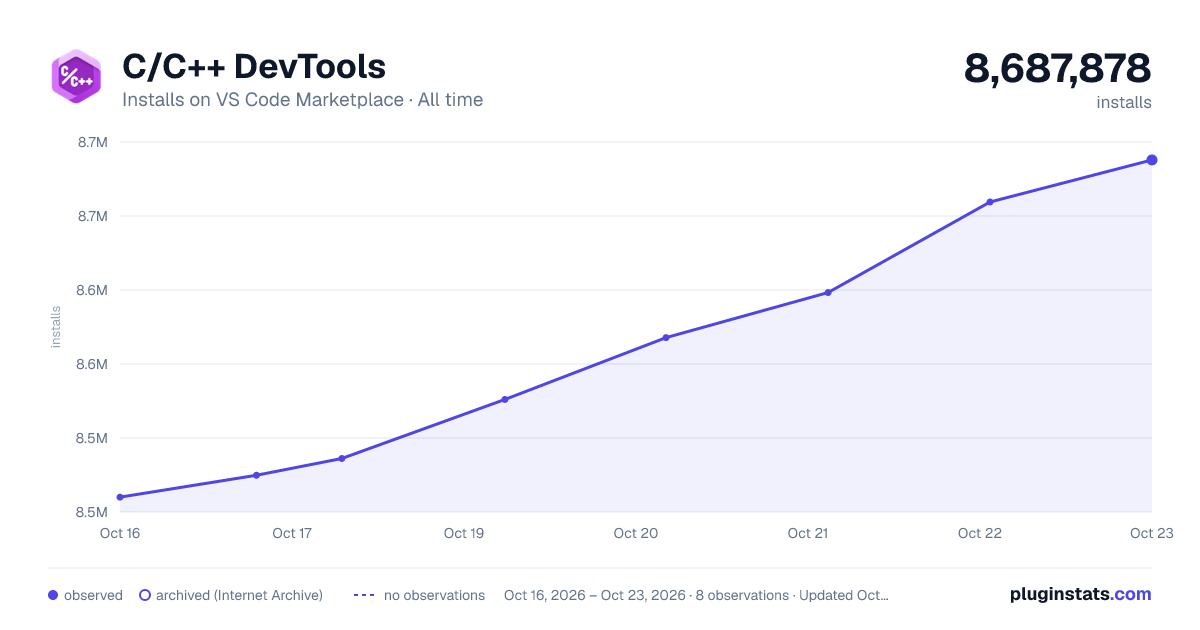Click the filled observed legend dot
The width and height of the screenshot is (1200, 630).
point(53,595)
